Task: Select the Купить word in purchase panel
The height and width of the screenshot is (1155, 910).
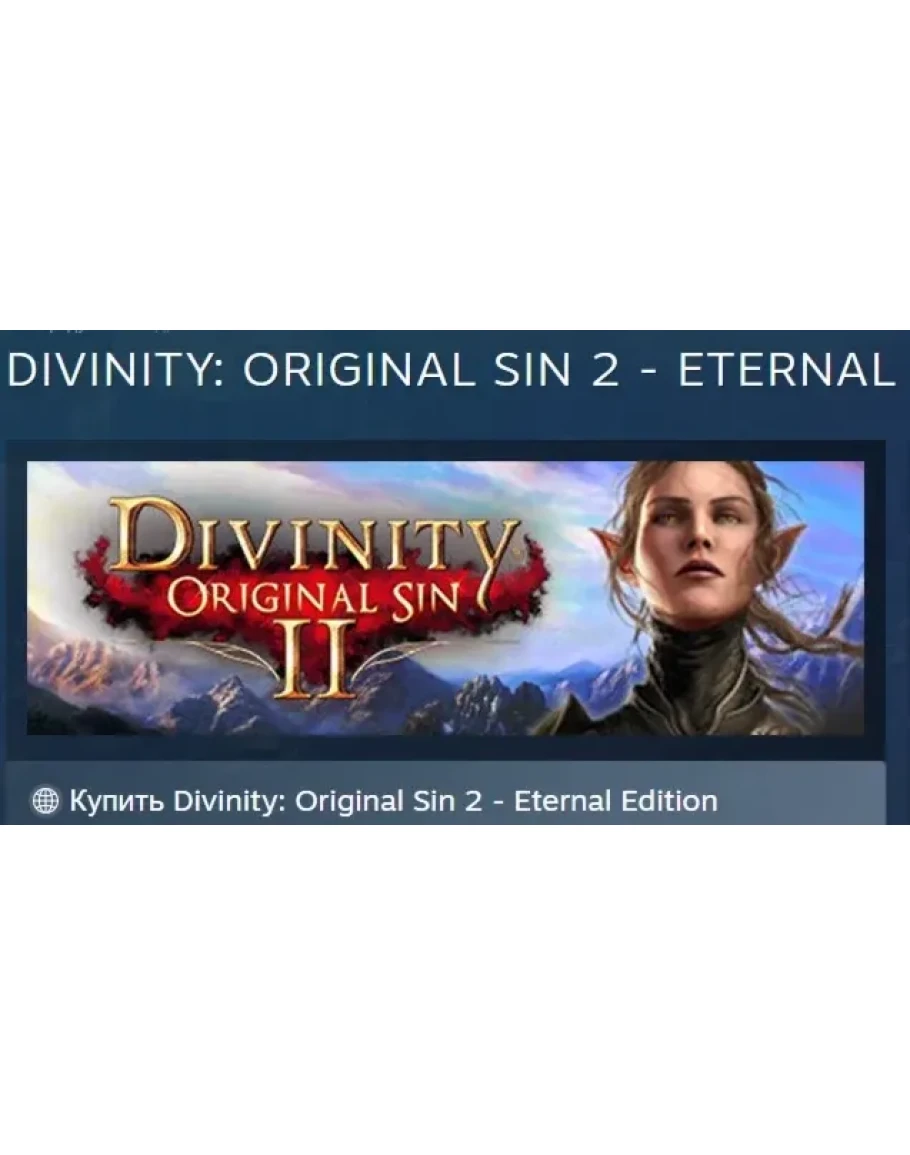Action: point(116,801)
